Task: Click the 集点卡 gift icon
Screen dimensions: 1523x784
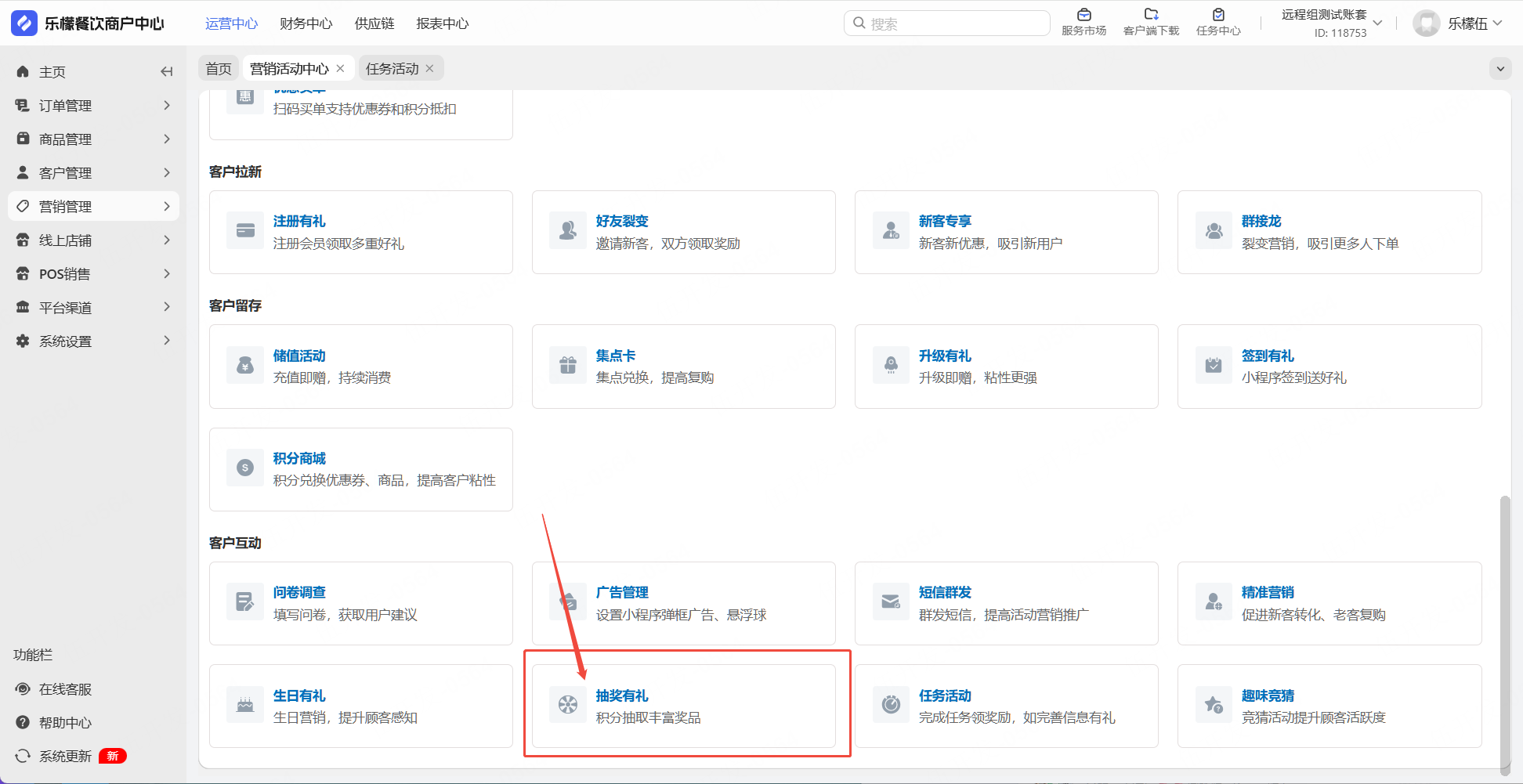Action: [x=568, y=365]
